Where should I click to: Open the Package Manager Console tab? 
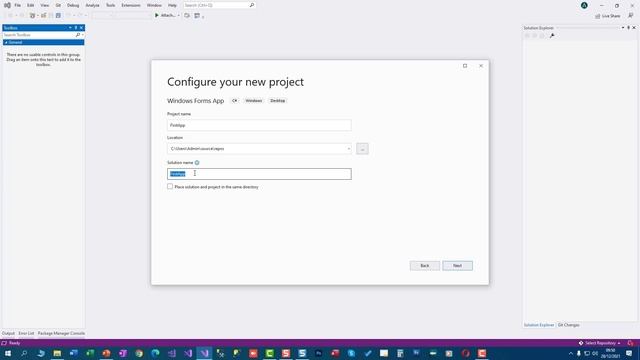[61, 333]
